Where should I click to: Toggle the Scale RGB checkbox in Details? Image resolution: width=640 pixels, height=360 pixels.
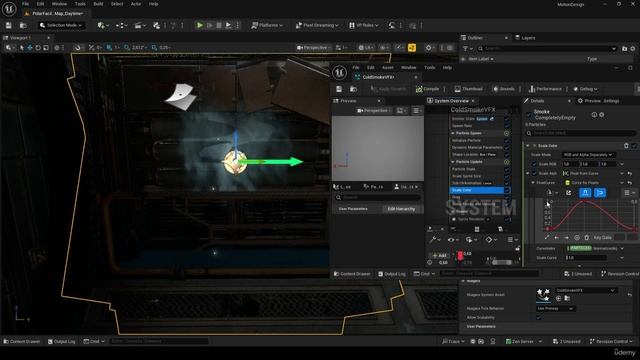coord(534,164)
